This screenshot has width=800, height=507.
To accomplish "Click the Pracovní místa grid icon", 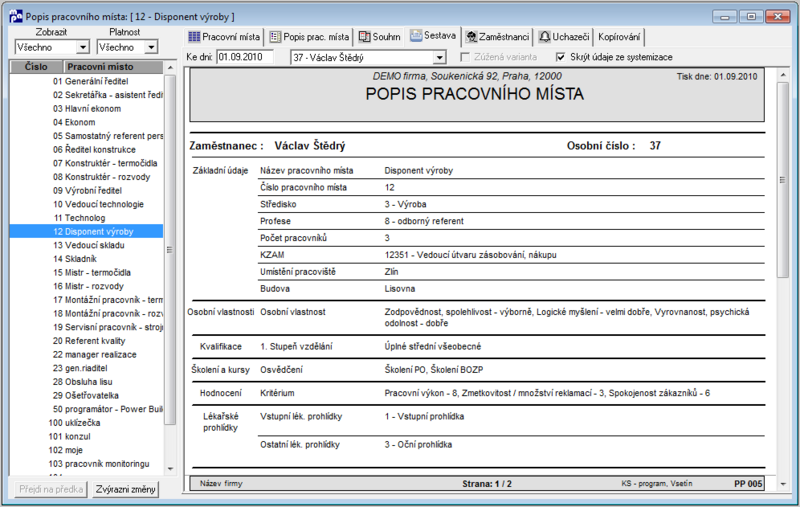I will (194, 37).
